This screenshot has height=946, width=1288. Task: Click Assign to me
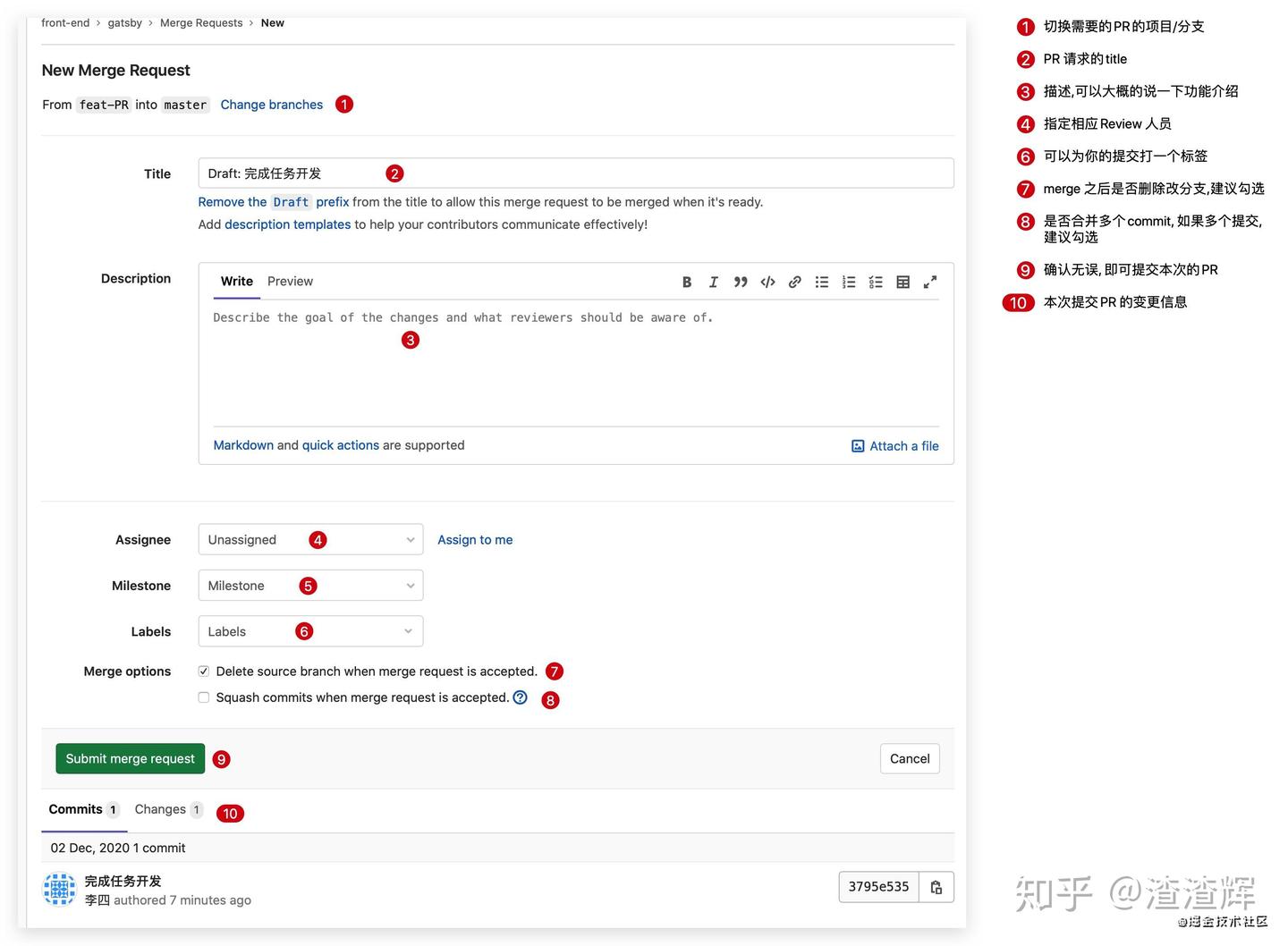[475, 539]
